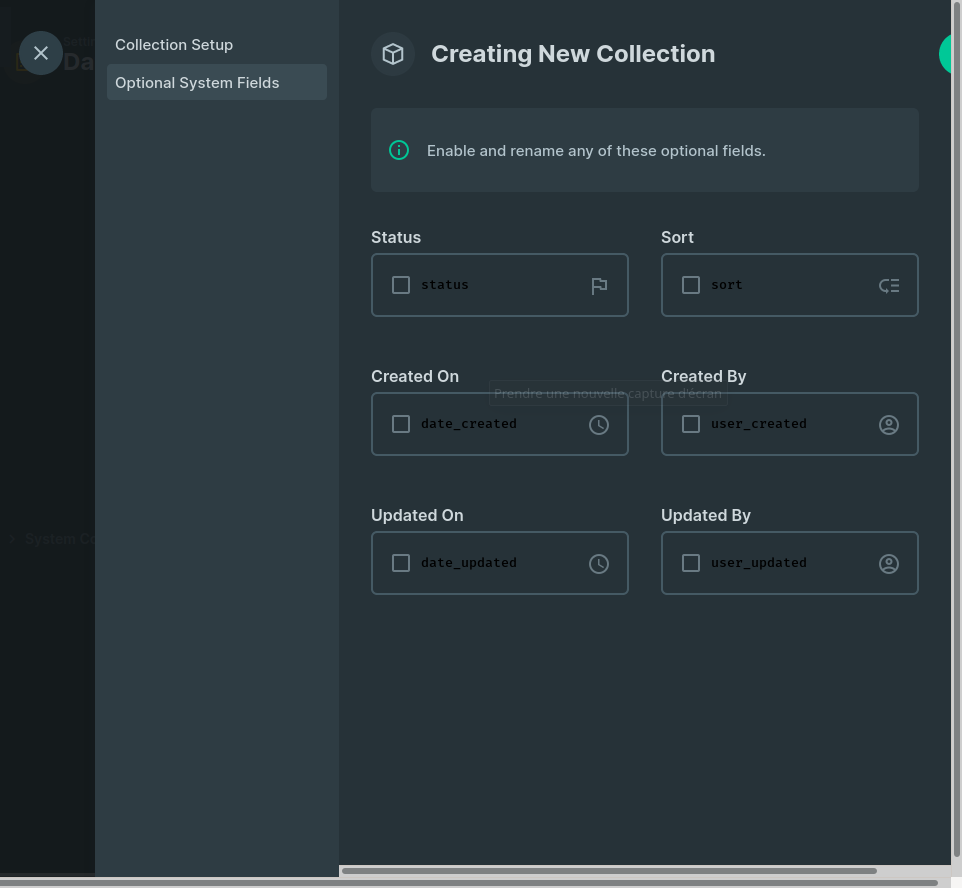
Task: Enable the sort field checkbox
Action: click(x=691, y=285)
